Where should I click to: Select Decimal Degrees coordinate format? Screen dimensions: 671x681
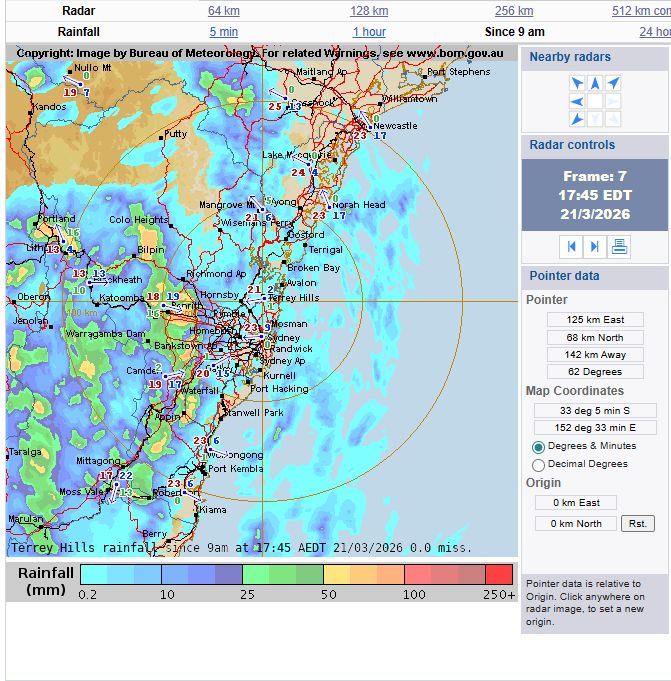(x=539, y=464)
